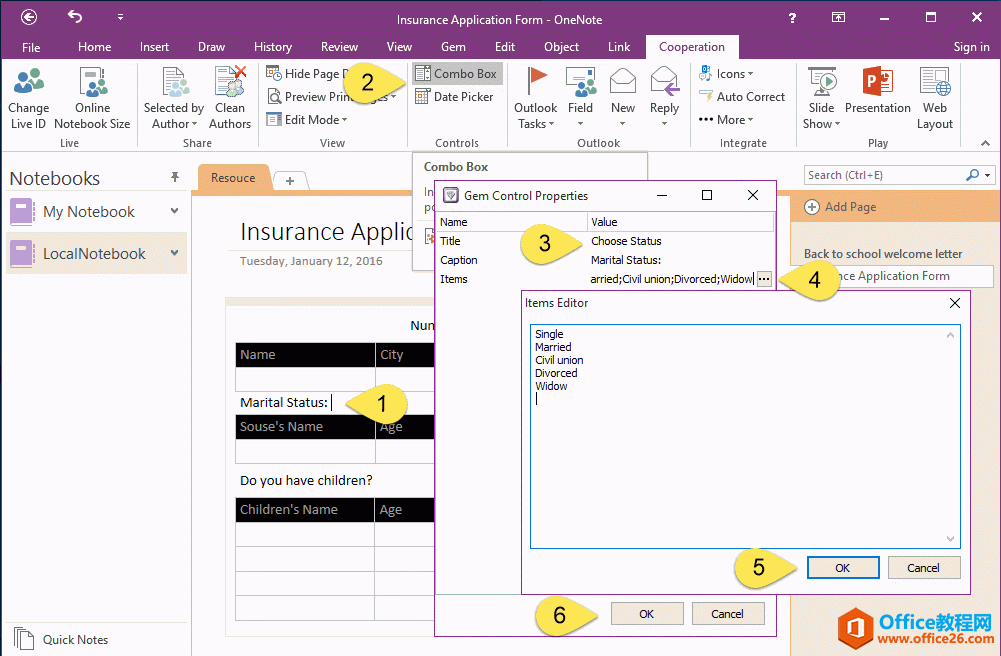Click the Clean Authors icon
This screenshot has width=1001, height=656.
tap(230, 84)
